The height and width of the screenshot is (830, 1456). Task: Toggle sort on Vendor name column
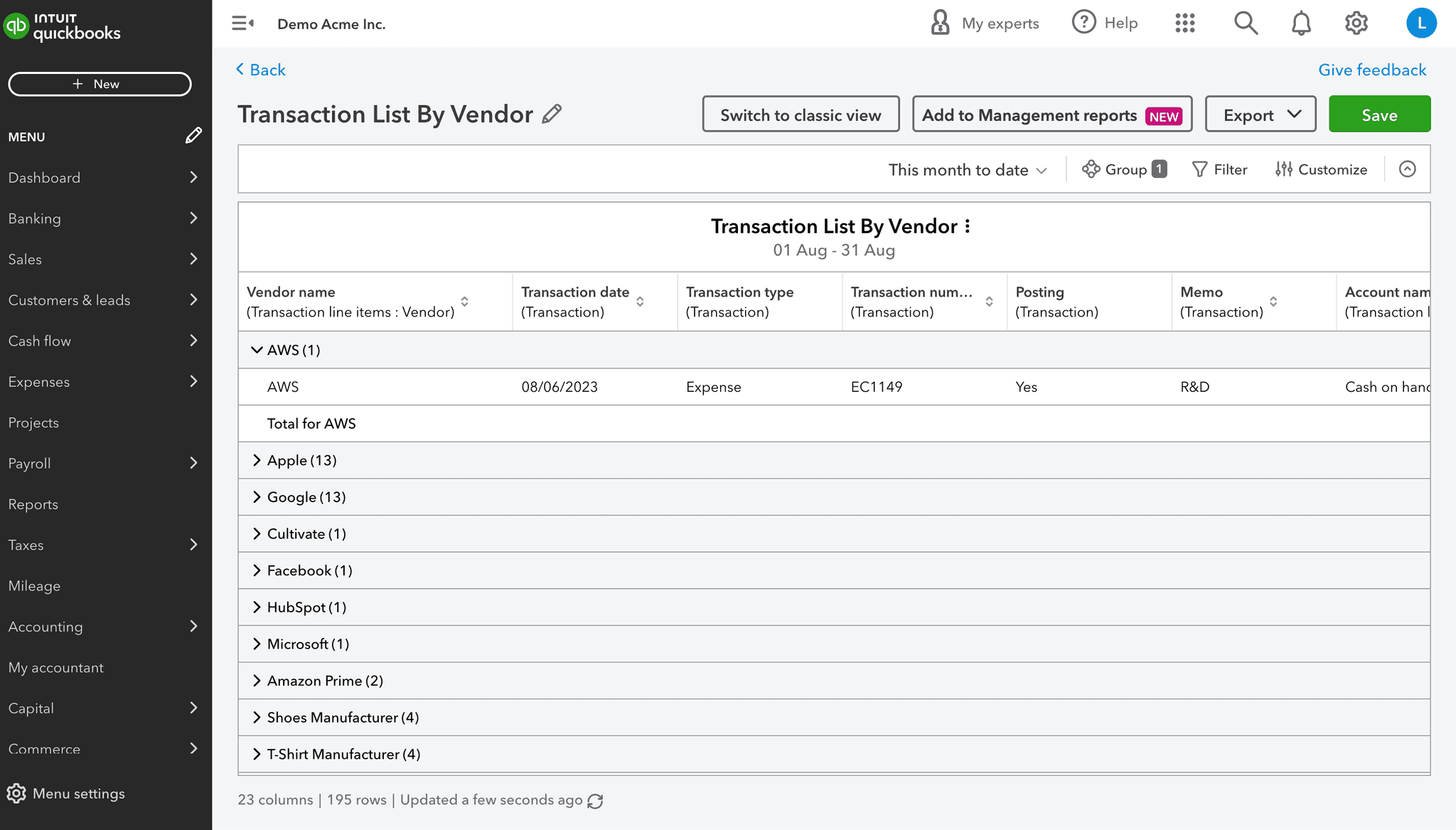point(466,301)
